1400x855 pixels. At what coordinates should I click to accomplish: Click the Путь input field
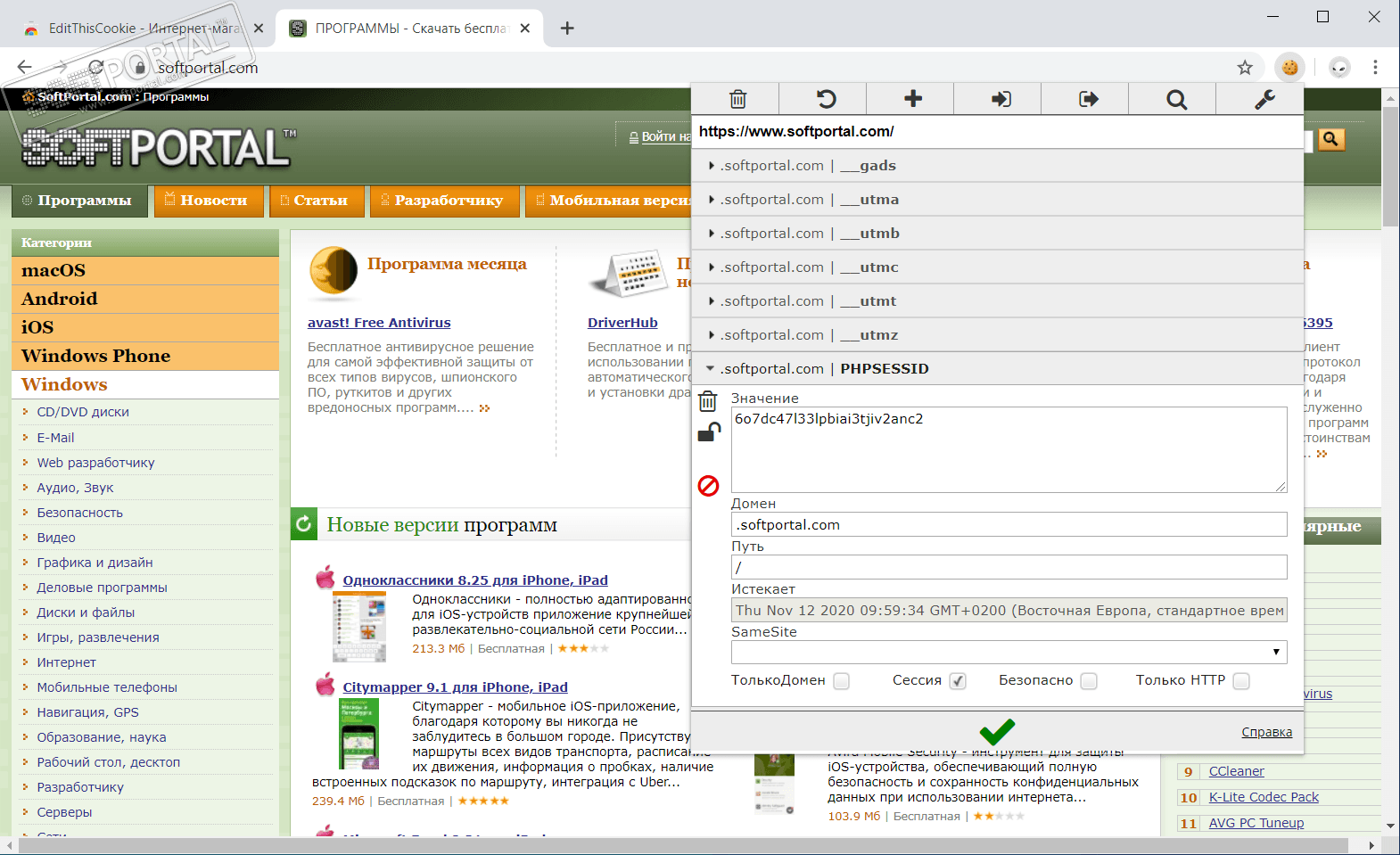[x=1009, y=567]
